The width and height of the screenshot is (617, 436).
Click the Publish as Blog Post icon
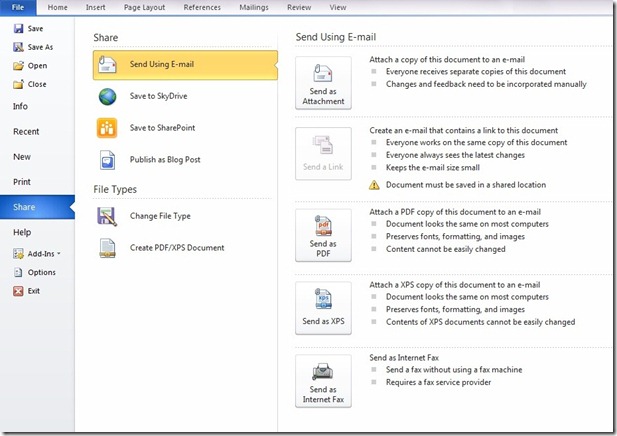click(107, 160)
